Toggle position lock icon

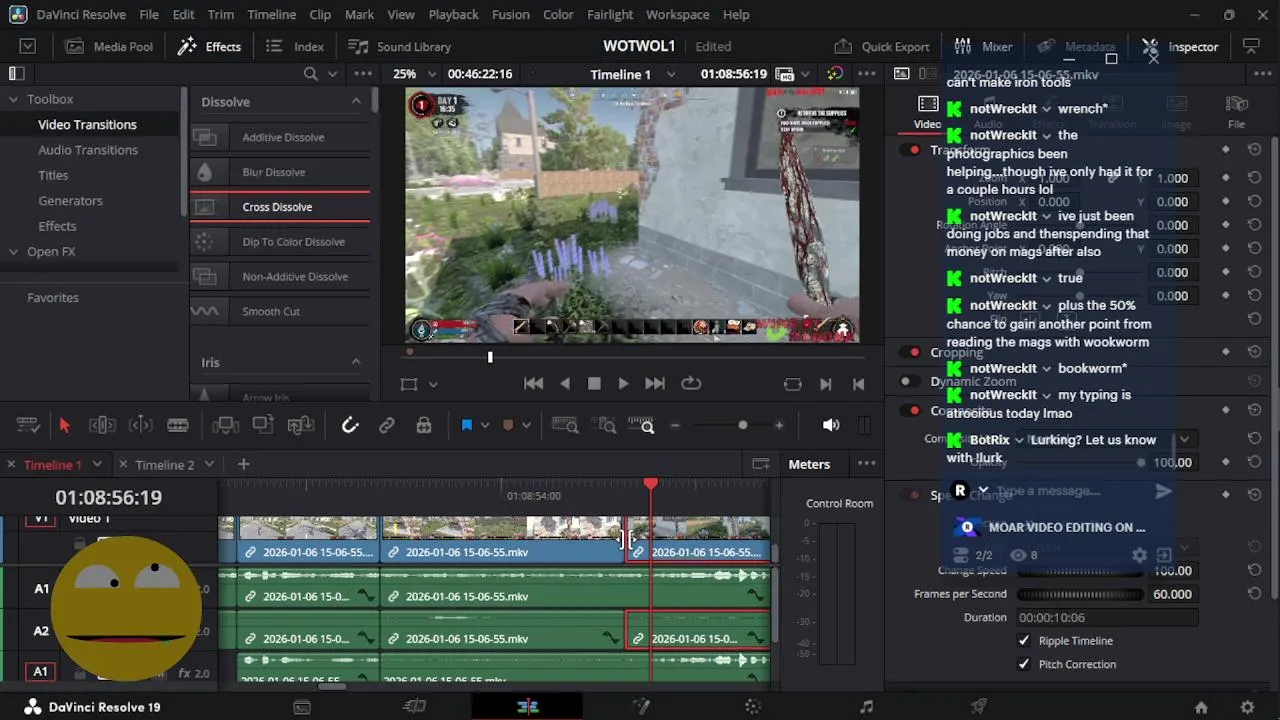tap(424, 425)
